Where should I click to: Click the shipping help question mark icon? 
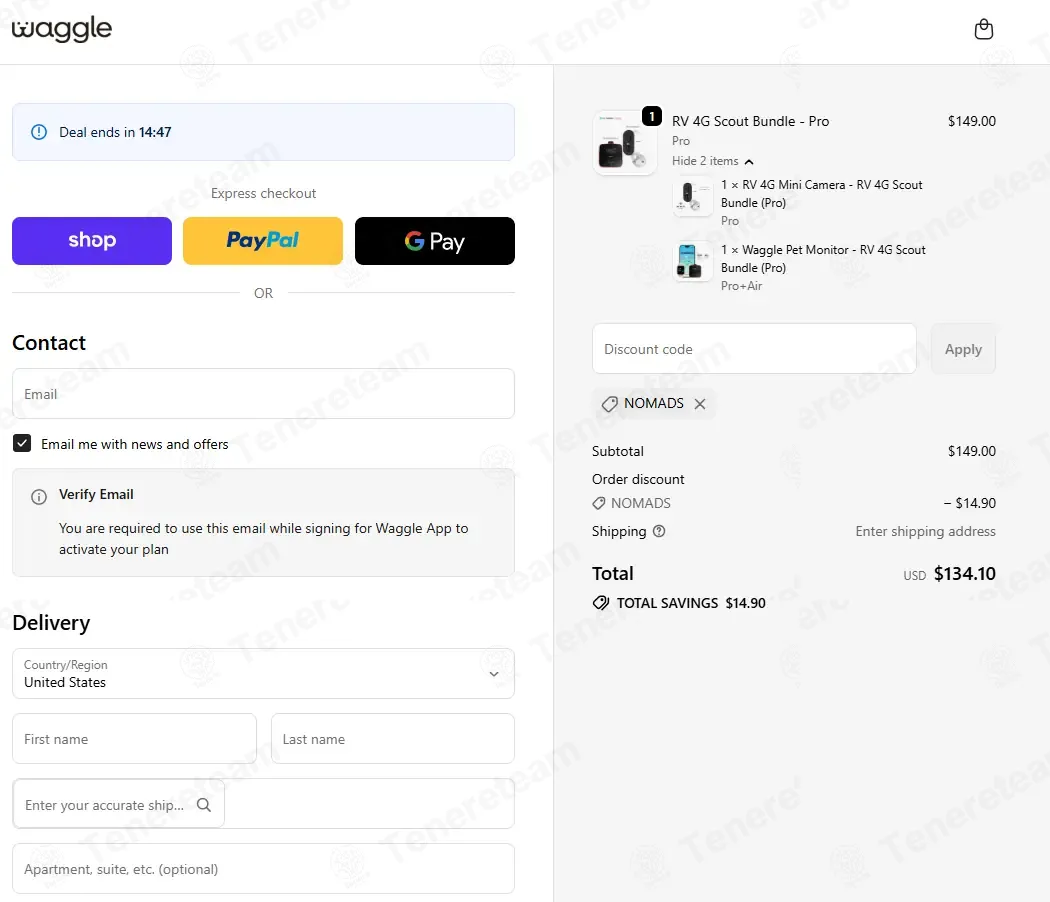pos(659,531)
